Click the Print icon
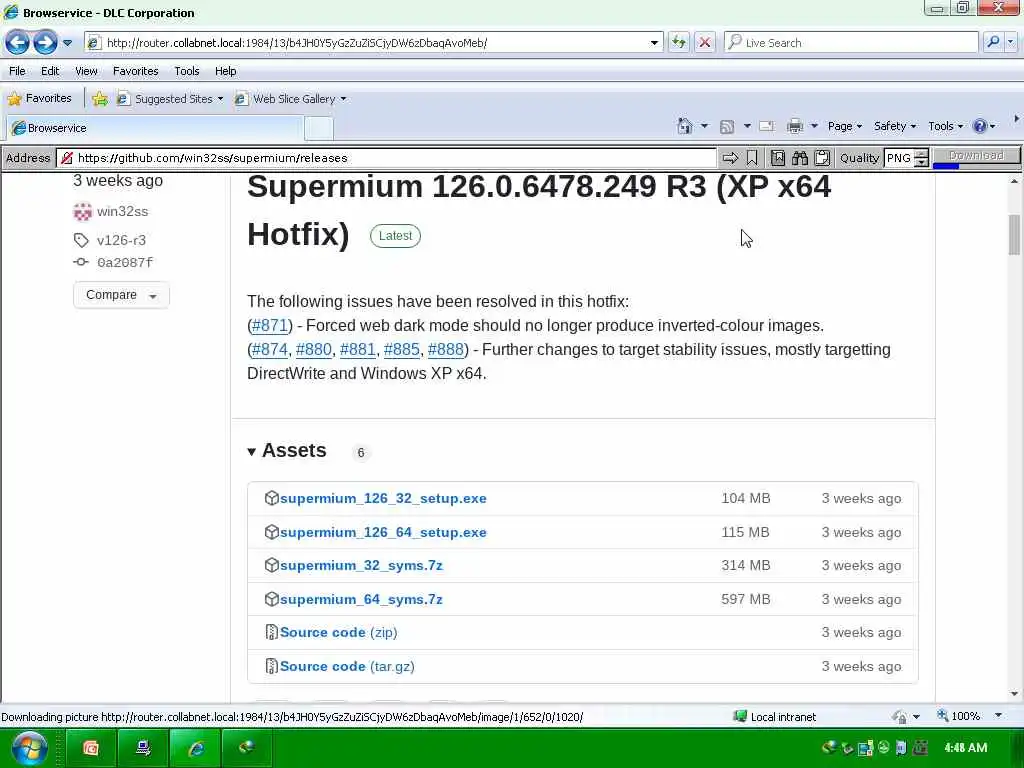 coord(795,126)
